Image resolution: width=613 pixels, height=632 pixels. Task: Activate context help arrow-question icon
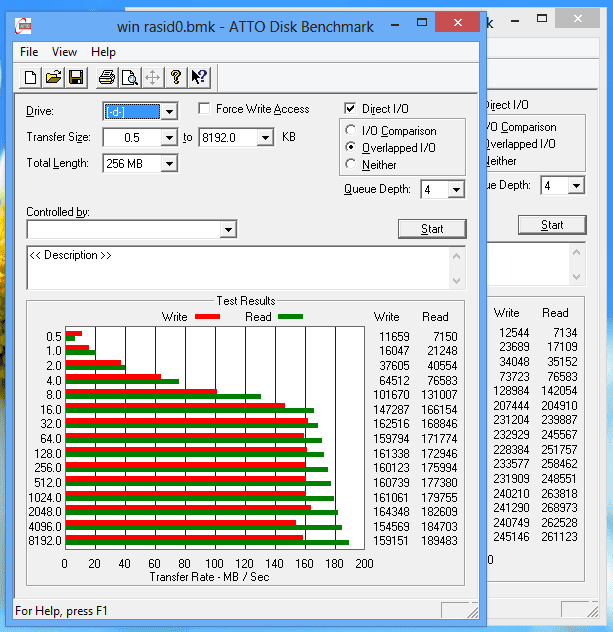(x=199, y=77)
